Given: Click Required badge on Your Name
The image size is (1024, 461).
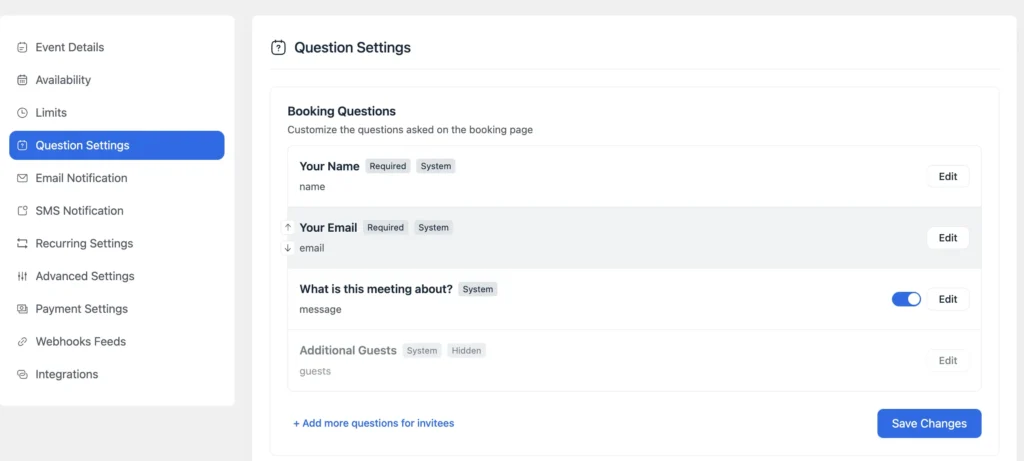Looking at the screenshot, I should [388, 167].
